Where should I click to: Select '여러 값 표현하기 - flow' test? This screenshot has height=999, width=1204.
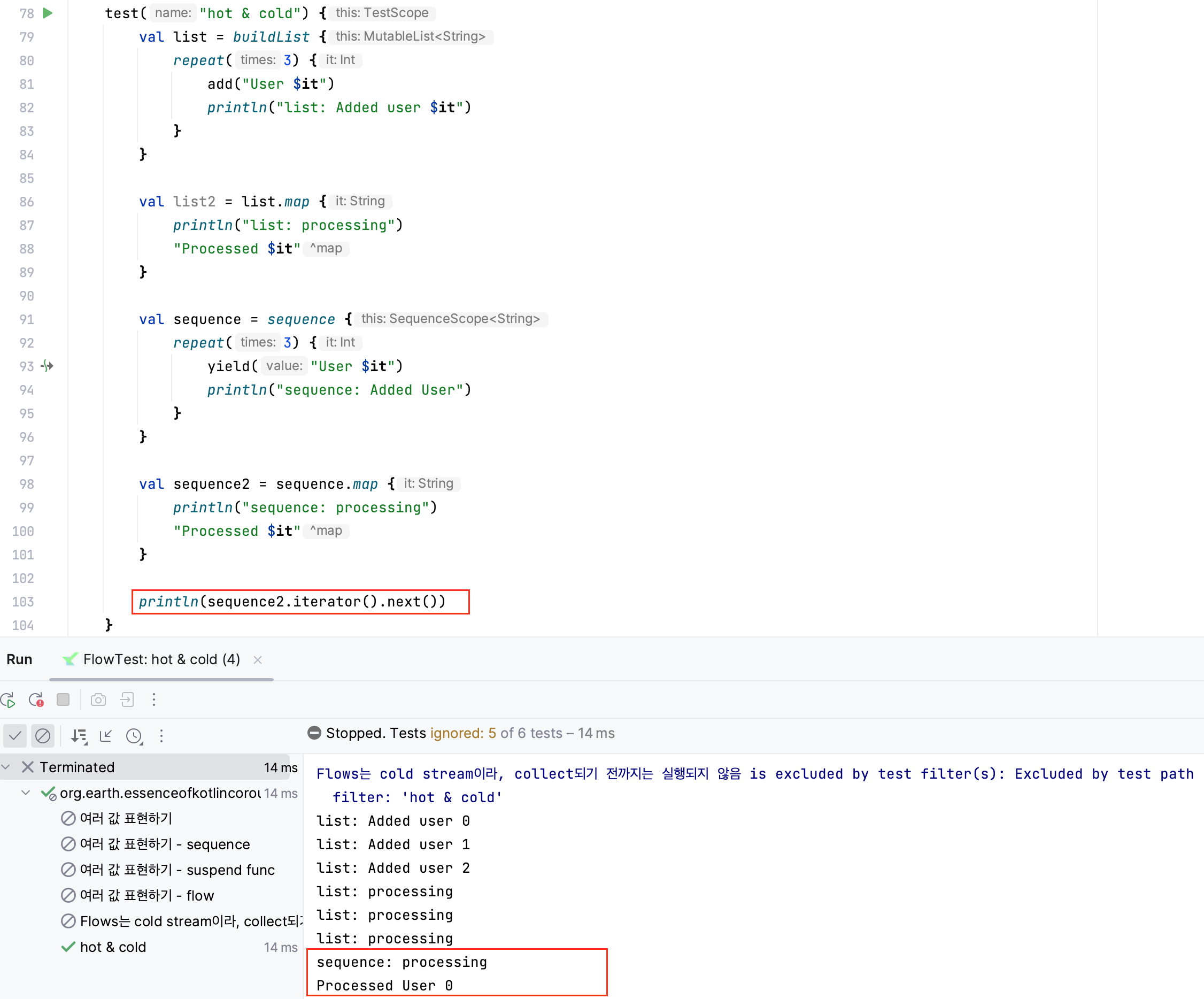(x=146, y=895)
